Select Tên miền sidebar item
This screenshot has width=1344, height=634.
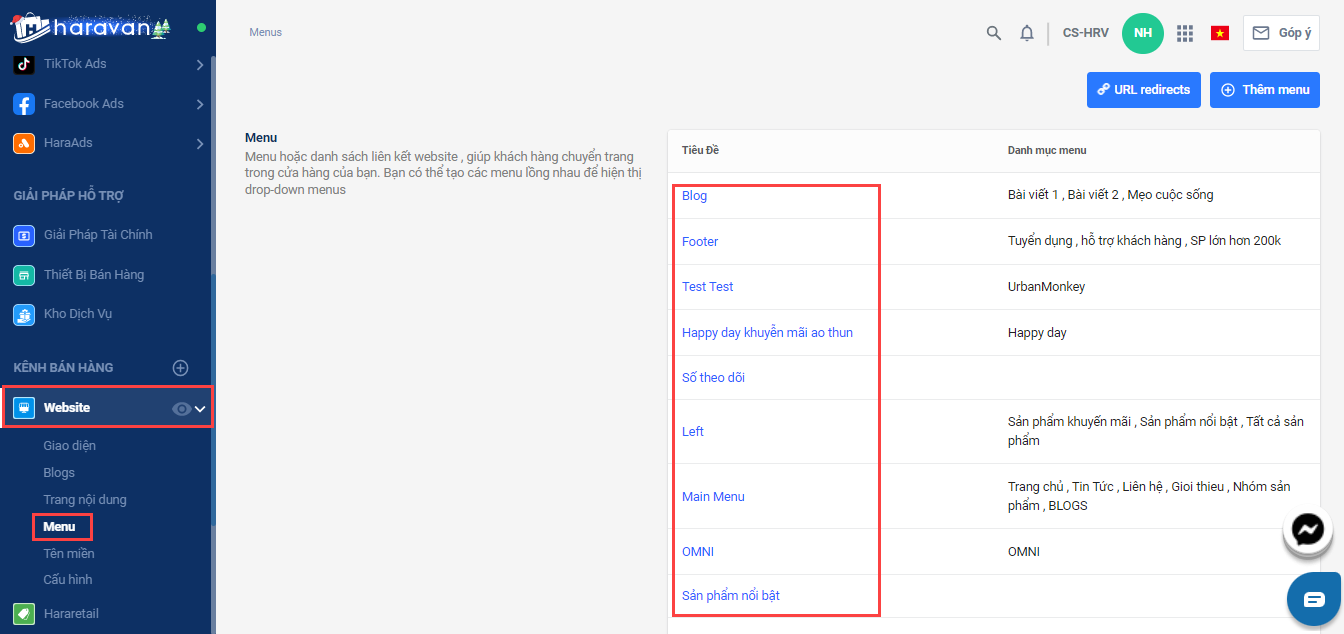(x=69, y=553)
